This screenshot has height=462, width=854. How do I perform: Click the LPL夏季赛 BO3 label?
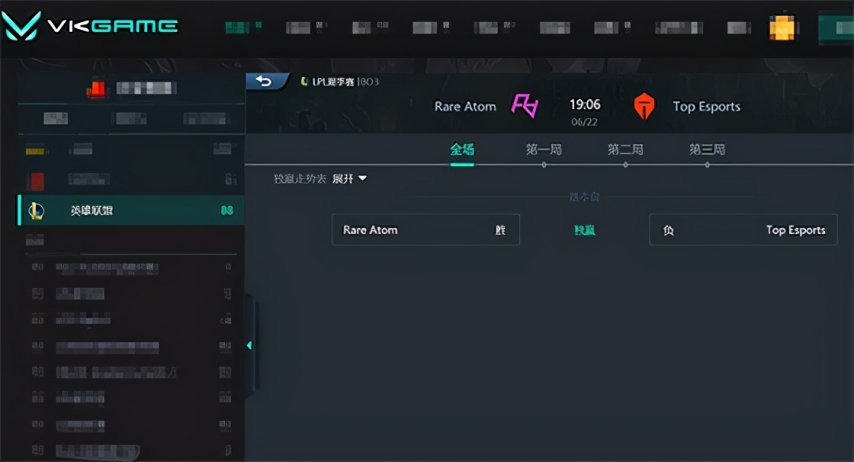point(345,82)
